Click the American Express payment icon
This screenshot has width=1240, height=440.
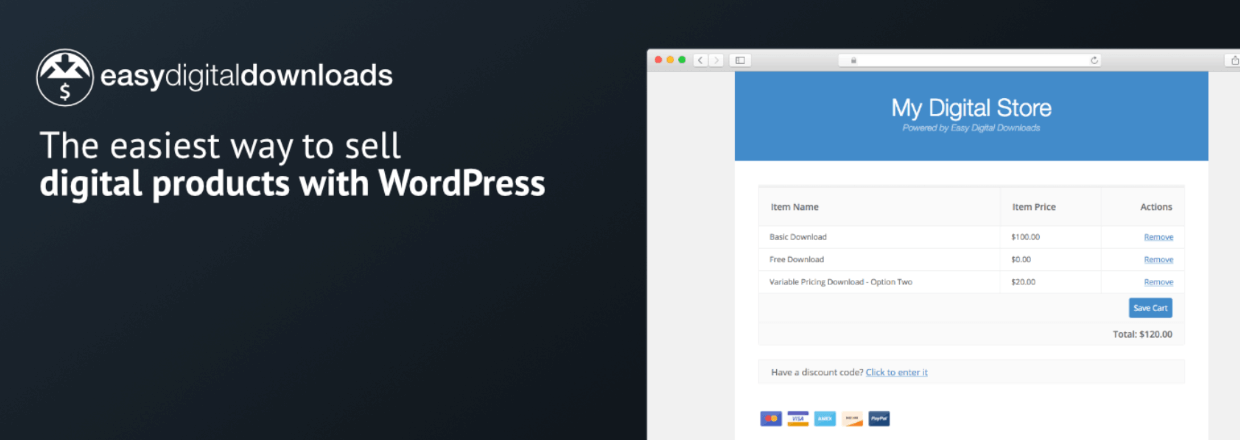pyautogui.click(x=825, y=418)
